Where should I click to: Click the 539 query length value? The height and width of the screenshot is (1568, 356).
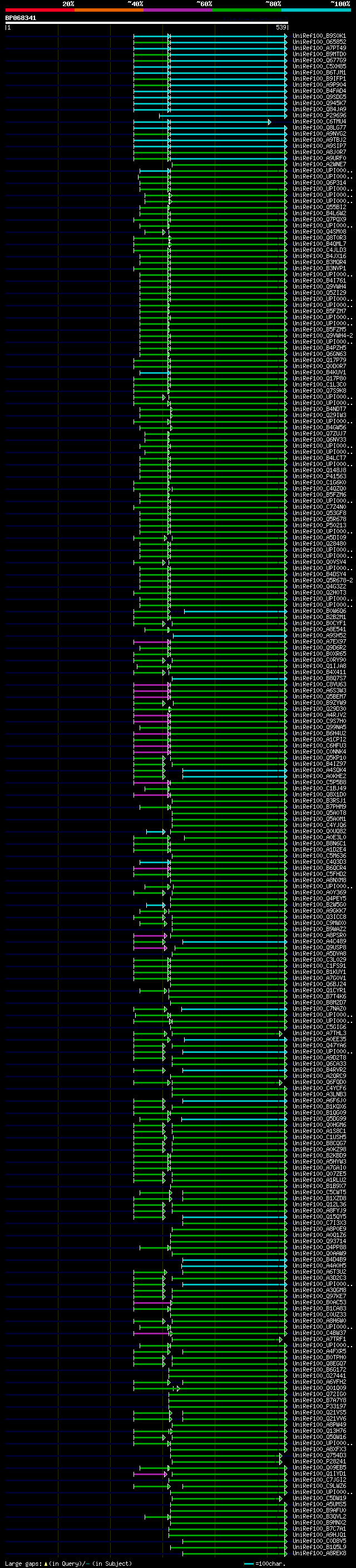pos(280,27)
